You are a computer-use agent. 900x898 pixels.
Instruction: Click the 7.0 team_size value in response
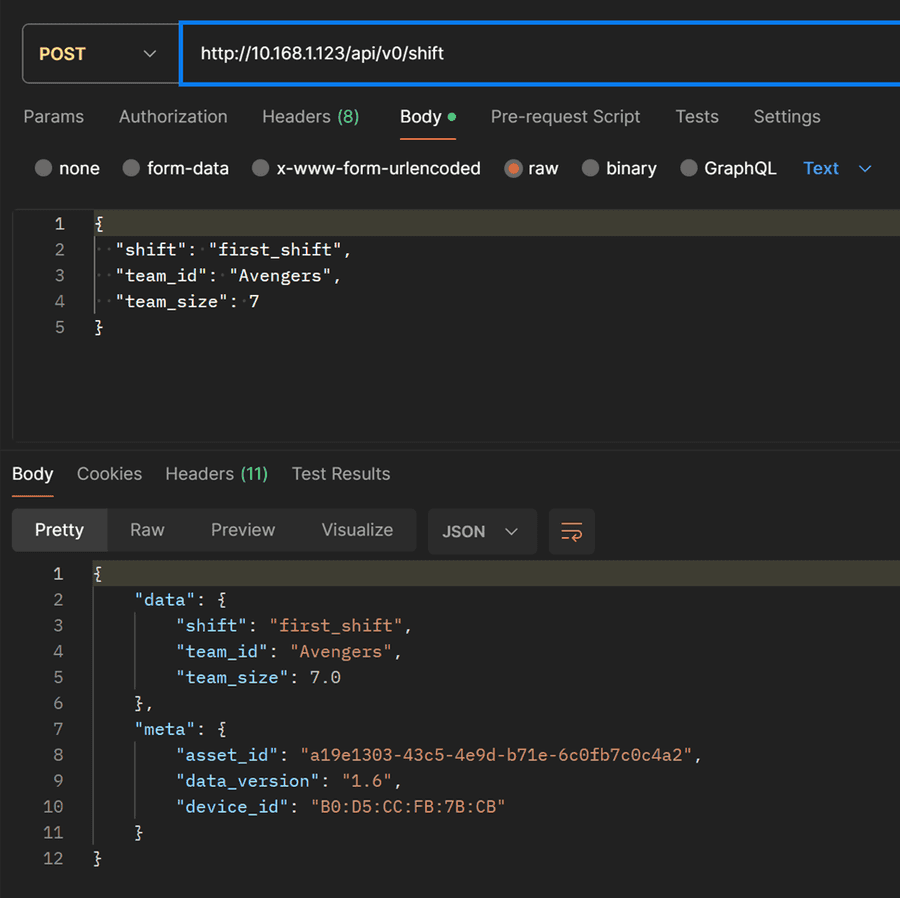(x=325, y=678)
